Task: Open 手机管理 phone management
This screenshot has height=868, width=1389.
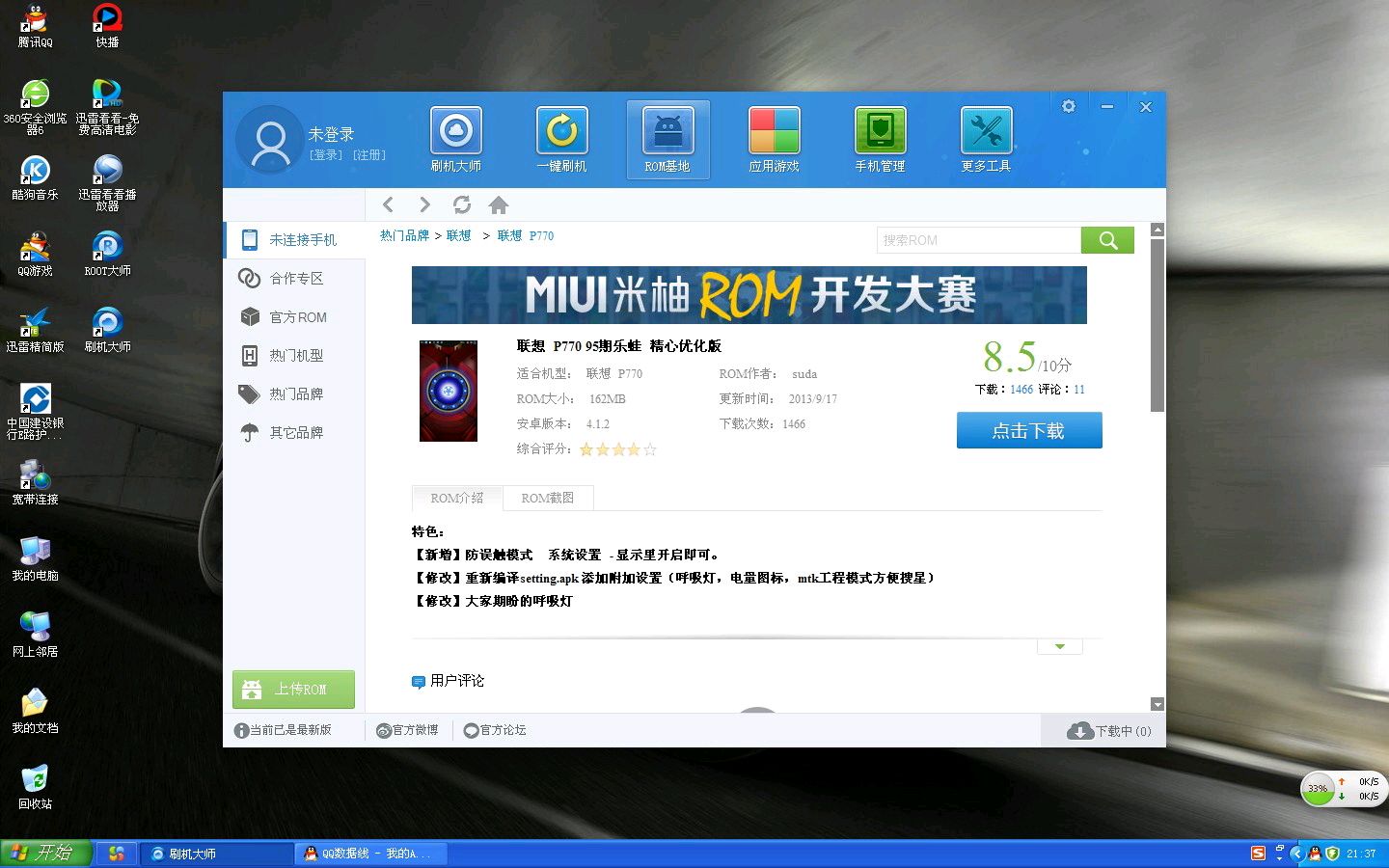Action: (x=880, y=140)
